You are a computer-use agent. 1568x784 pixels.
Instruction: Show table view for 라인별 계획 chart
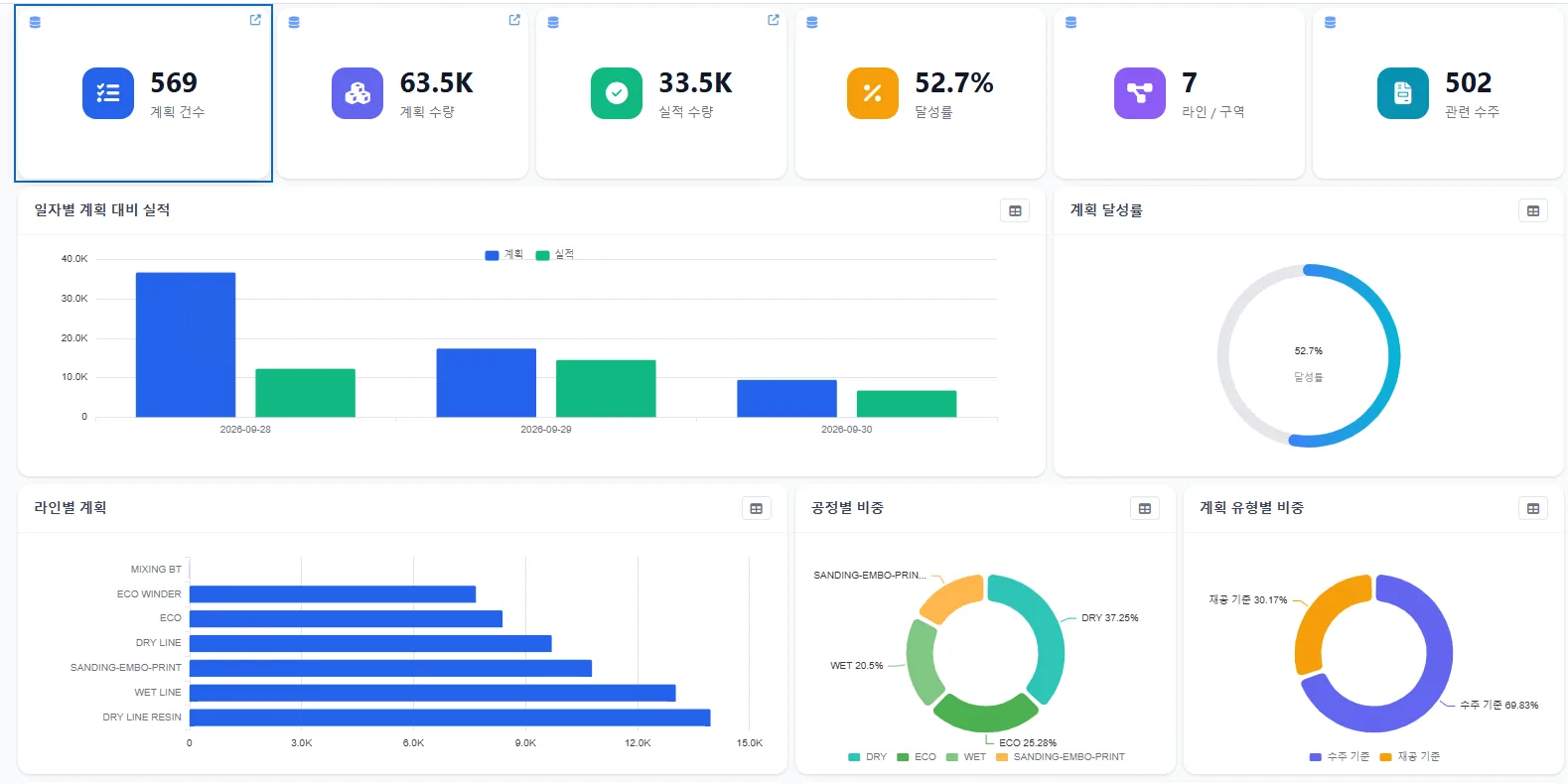(757, 508)
